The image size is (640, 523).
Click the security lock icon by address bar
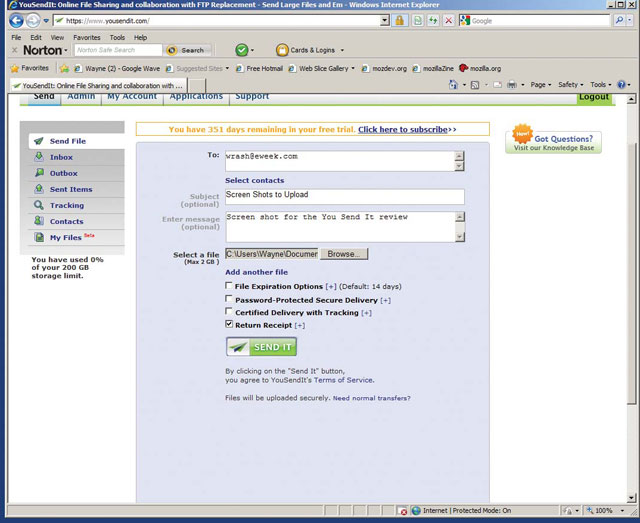(400, 20)
